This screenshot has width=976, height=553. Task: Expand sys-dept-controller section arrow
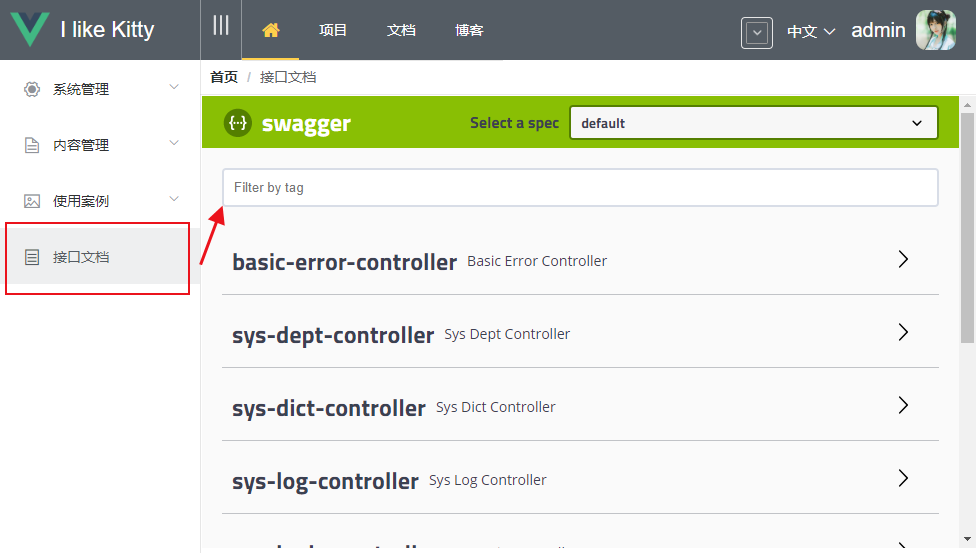tap(903, 333)
